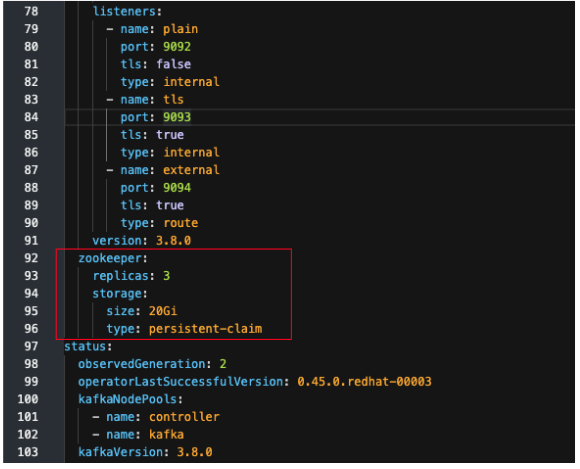The width and height of the screenshot is (580, 469).
Task: Click the 'observedGeneration' key
Action: pyautogui.click(x=142, y=364)
